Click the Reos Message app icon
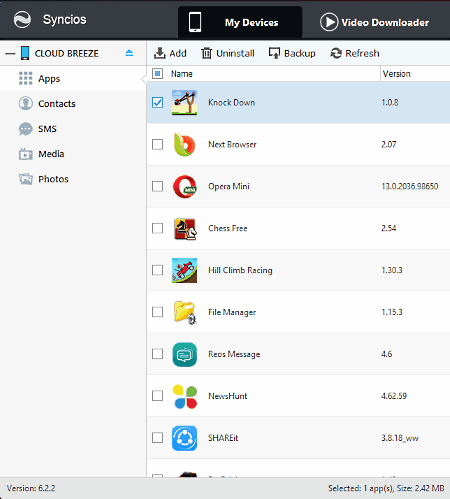The image size is (450, 499). click(x=184, y=354)
